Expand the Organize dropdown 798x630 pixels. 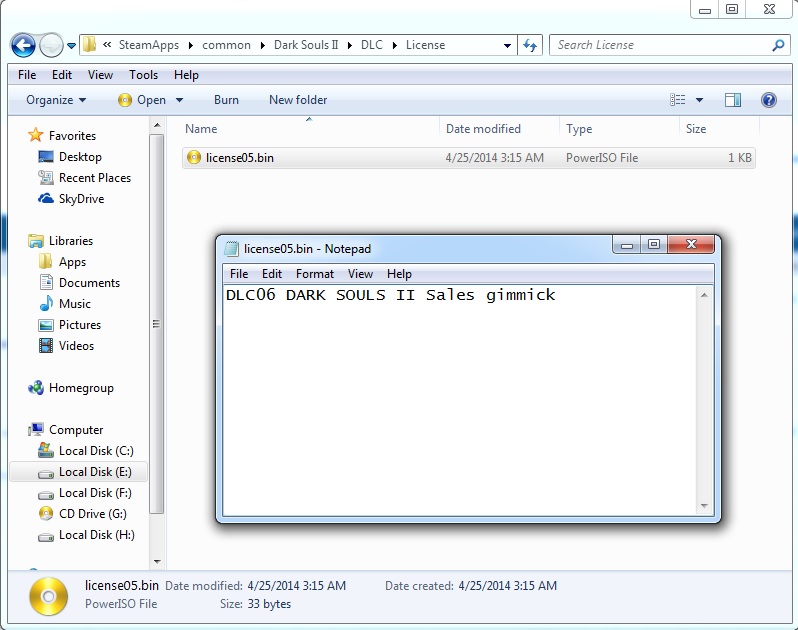click(x=56, y=100)
